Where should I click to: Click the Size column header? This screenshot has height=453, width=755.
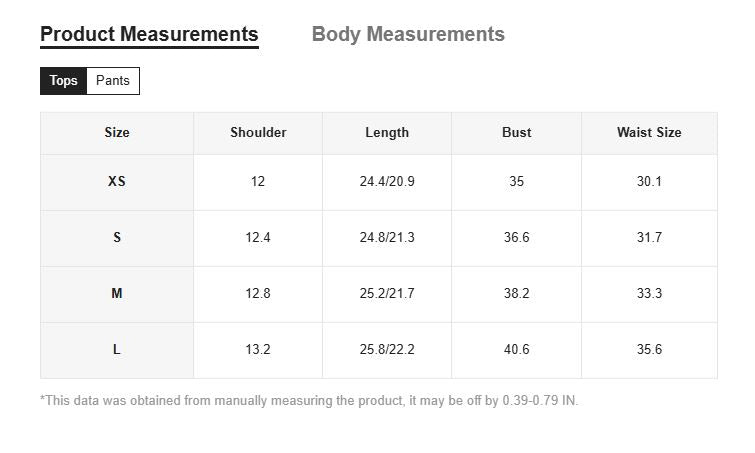[117, 132]
